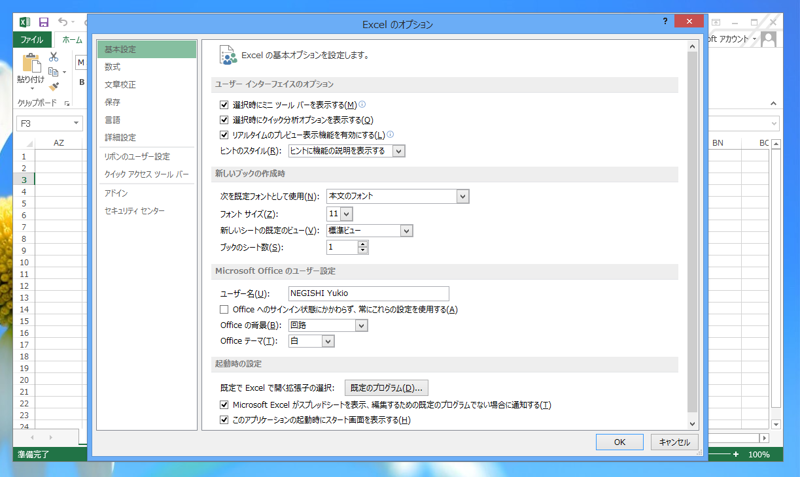800x477 pixels.
Task: Toggle show Start screen on startup checkbox
Action: (224, 420)
